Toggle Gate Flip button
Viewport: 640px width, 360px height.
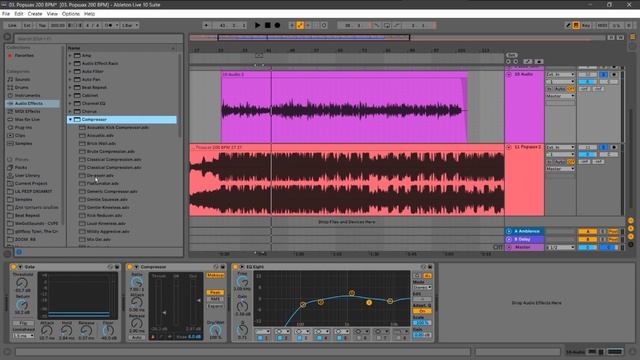[x=23, y=323]
